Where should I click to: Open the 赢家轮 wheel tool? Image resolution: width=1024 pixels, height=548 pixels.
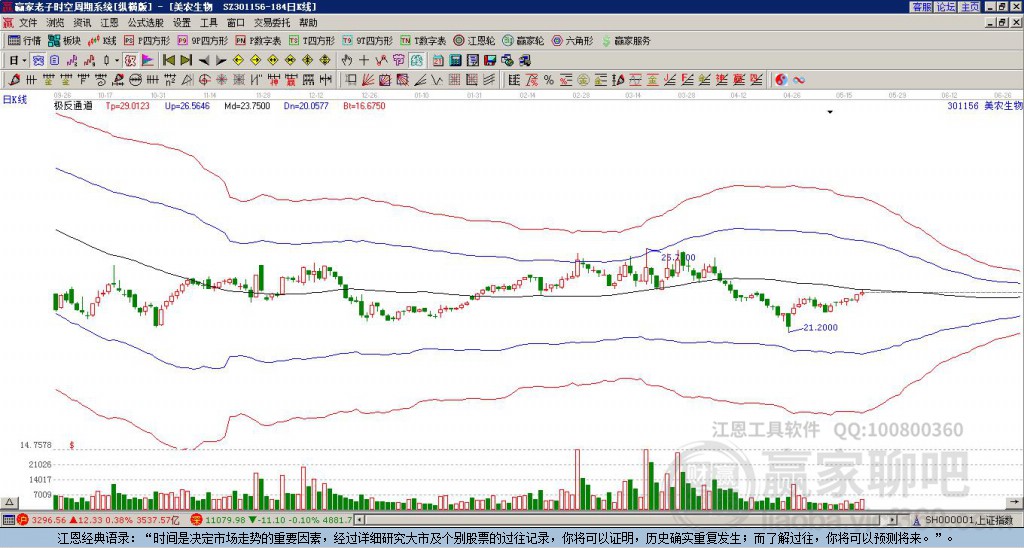pos(523,40)
